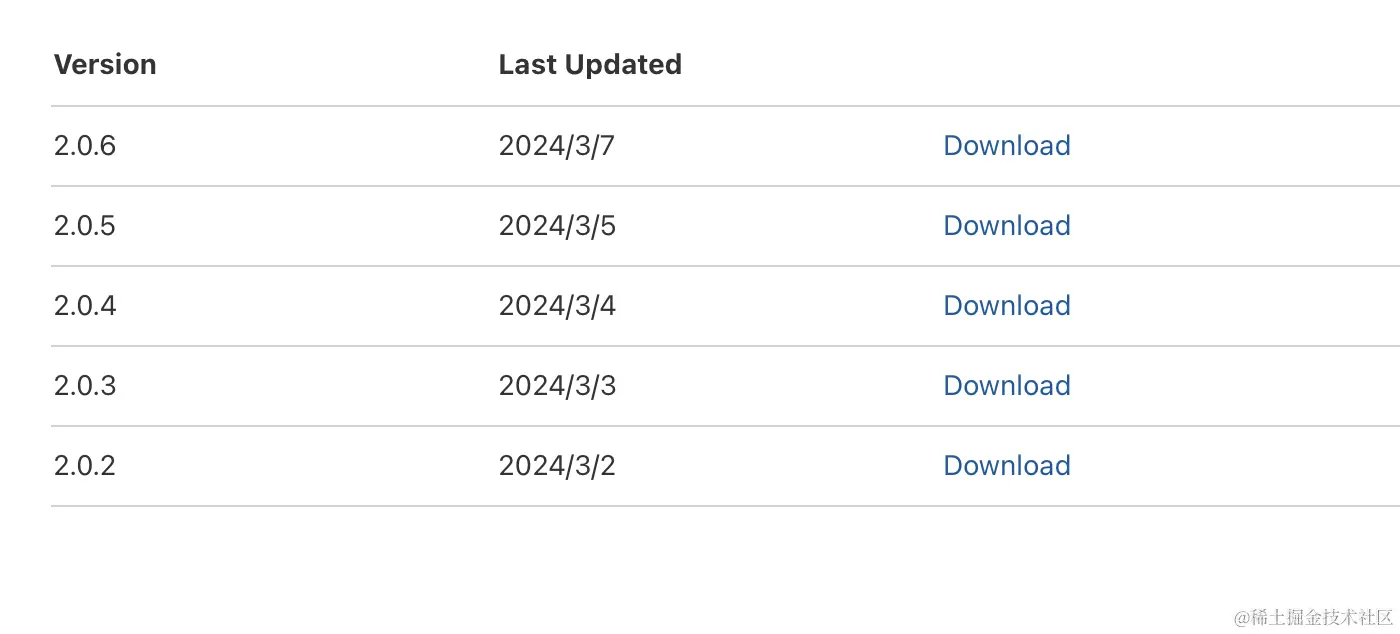Select version number 2.0.4

85,306
